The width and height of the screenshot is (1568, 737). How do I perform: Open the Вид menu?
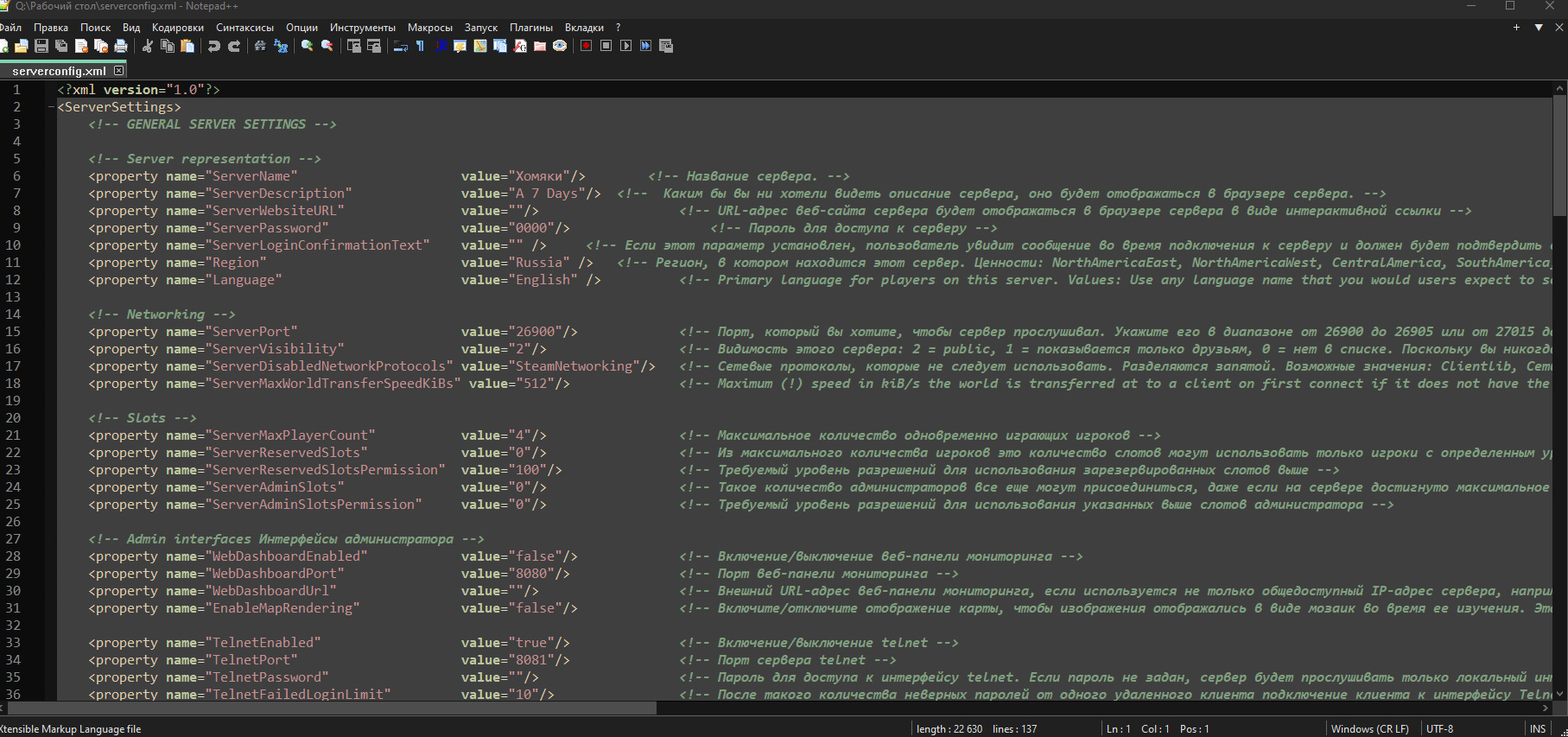tap(131, 28)
